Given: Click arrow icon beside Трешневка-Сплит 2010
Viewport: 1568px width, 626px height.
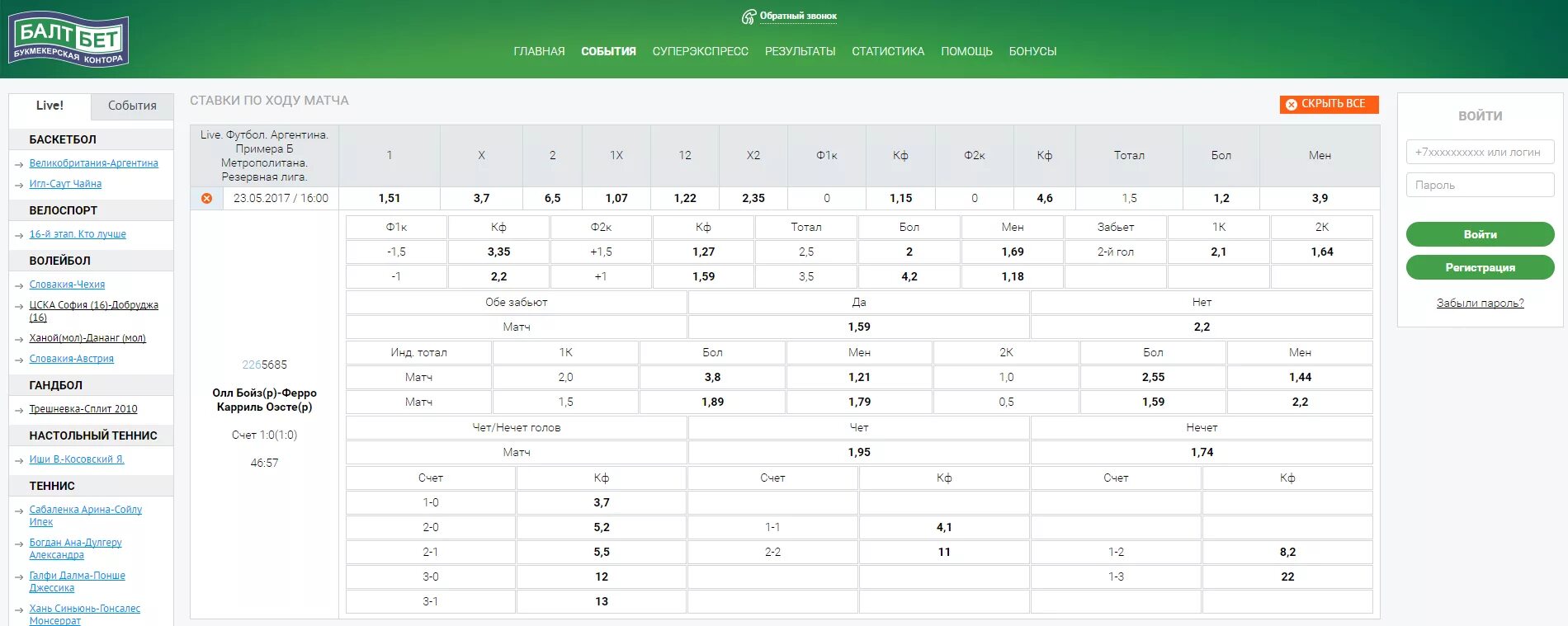Looking at the screenshot, I should [x=19, y=410].
